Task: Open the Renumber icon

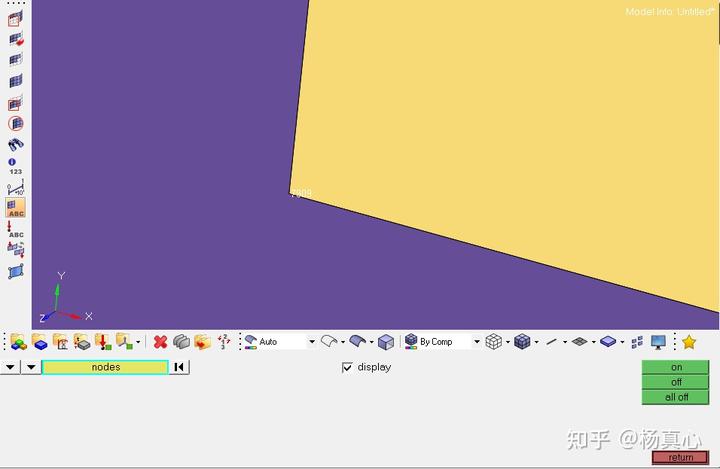Action: (224, 342)
